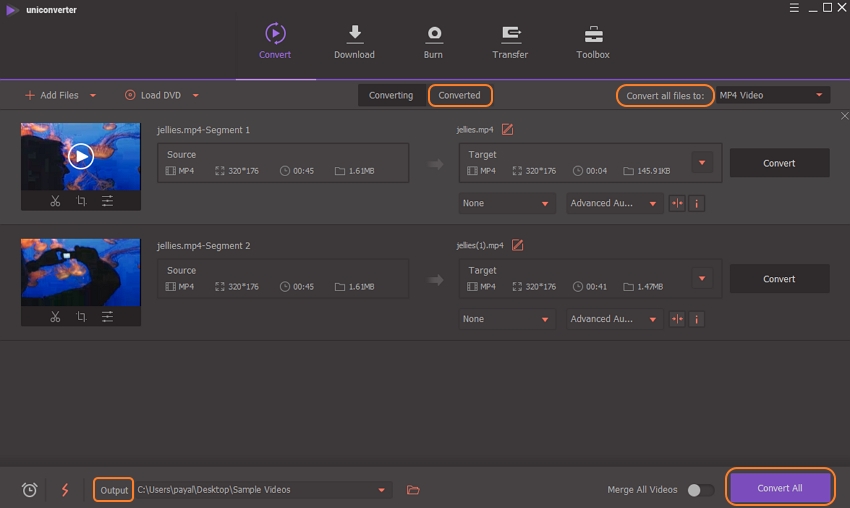Expand the MP4 Video format dropdown
This screenshot has width=850, height=508.
[x=773, y=95]
